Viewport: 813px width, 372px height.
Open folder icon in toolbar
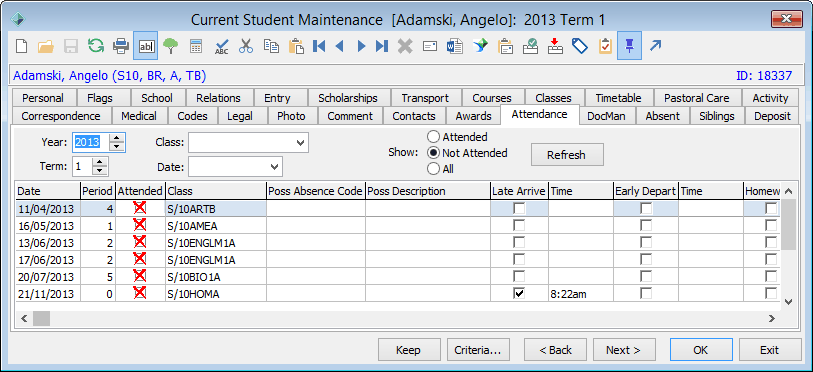click(x=46, y=47)
